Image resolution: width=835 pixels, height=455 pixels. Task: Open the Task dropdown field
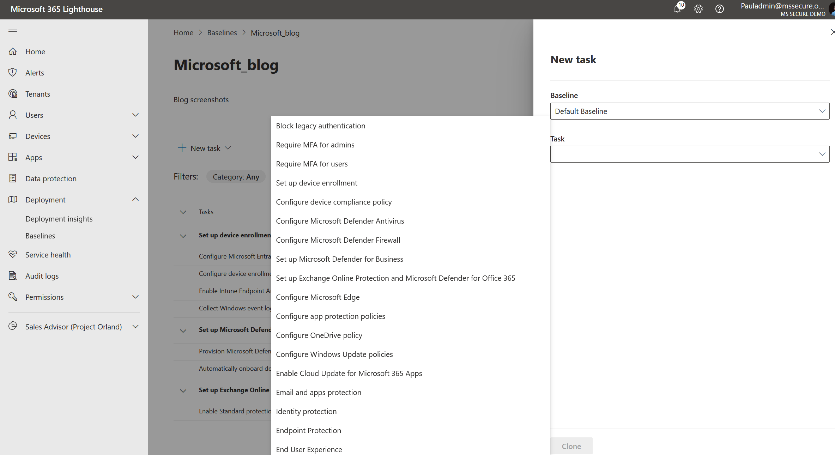690,154
